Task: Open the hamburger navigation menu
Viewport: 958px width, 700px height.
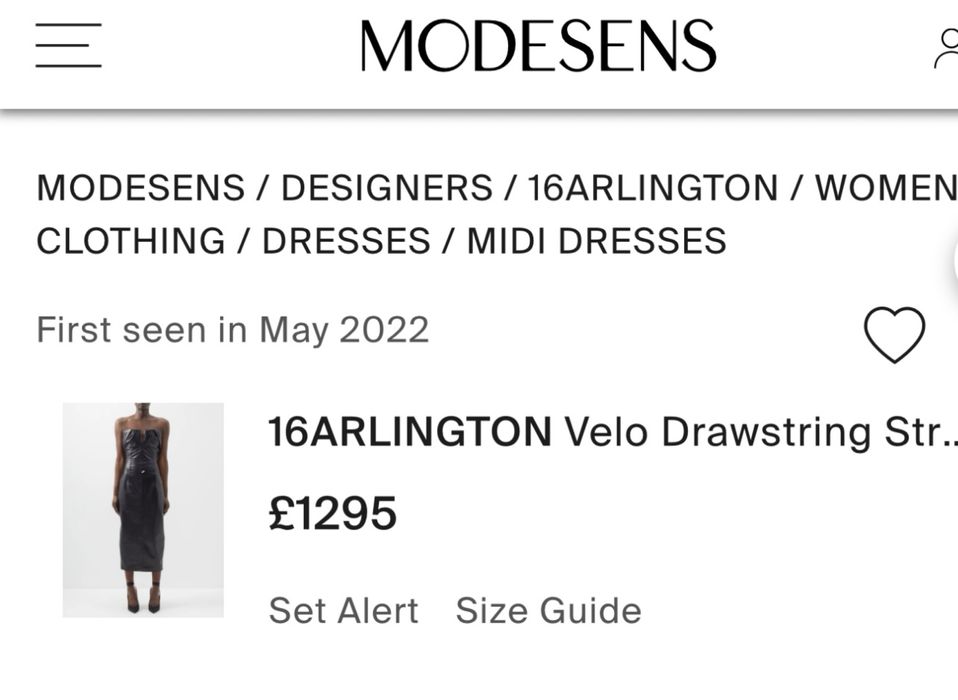Action: click(68, 46)
